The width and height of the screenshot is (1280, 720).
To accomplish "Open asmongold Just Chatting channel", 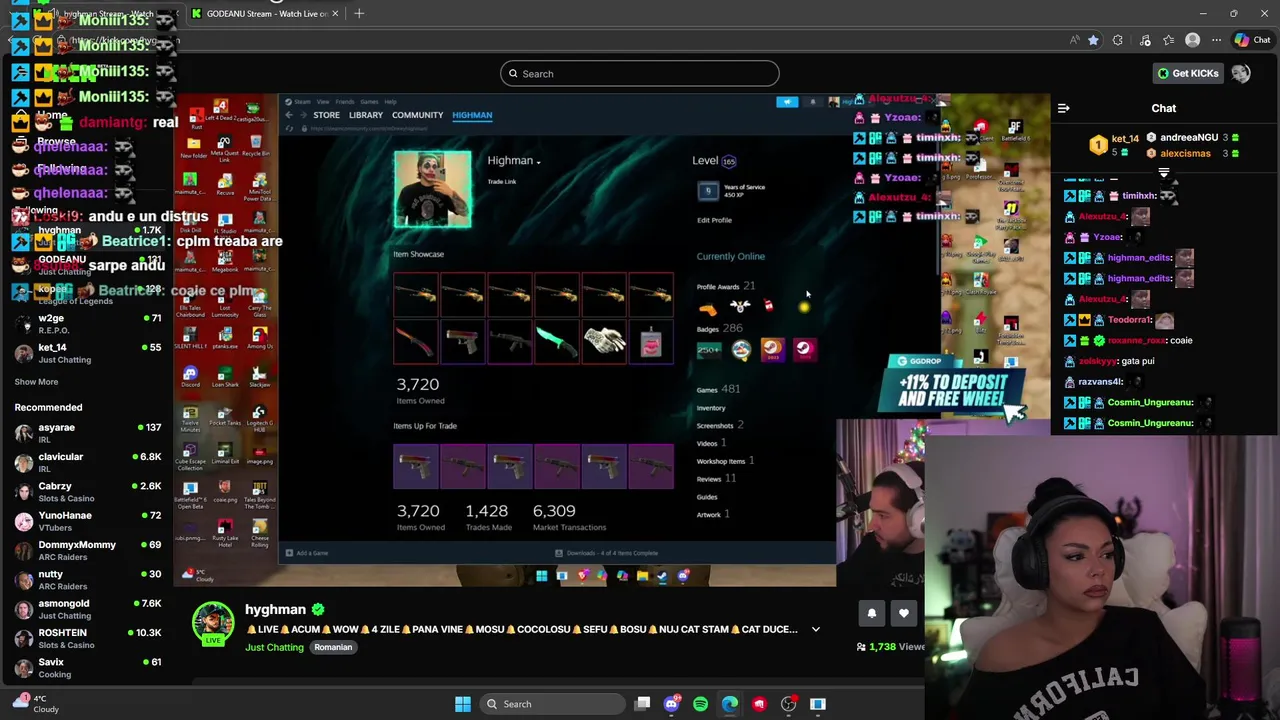I will [x=88, y=608].
